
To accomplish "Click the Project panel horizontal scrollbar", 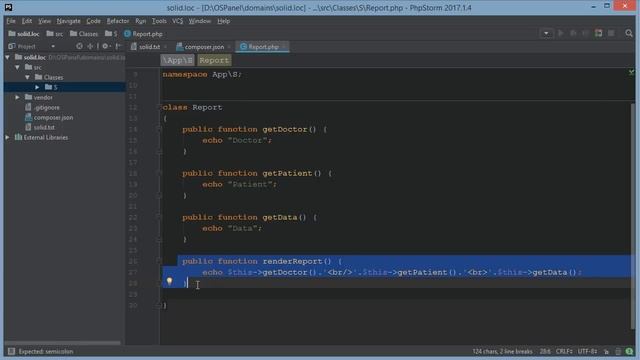I will click(x=62, y=343).
